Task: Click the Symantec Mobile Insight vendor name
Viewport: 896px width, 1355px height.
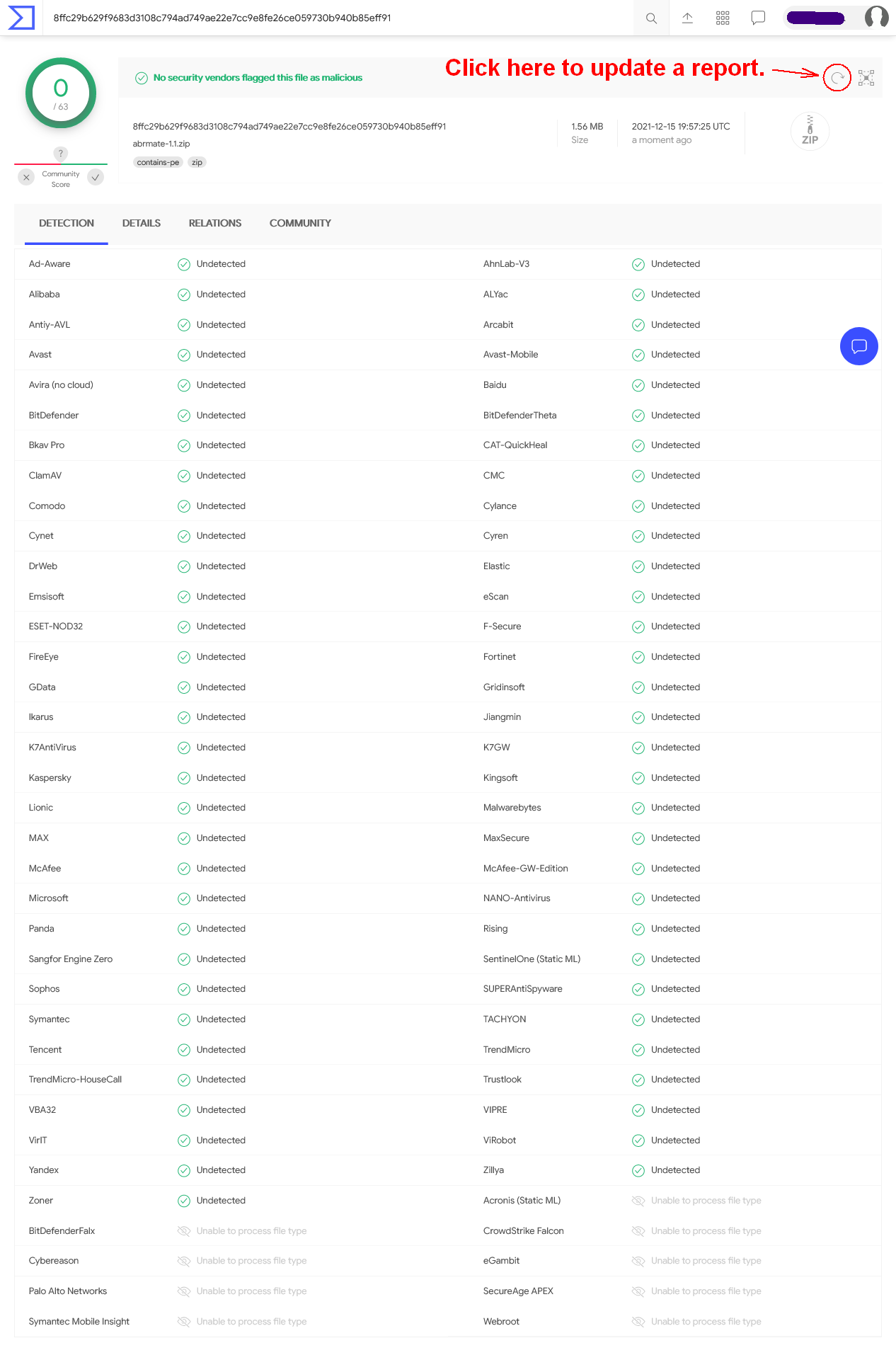Action: [x=79, y=1322]
